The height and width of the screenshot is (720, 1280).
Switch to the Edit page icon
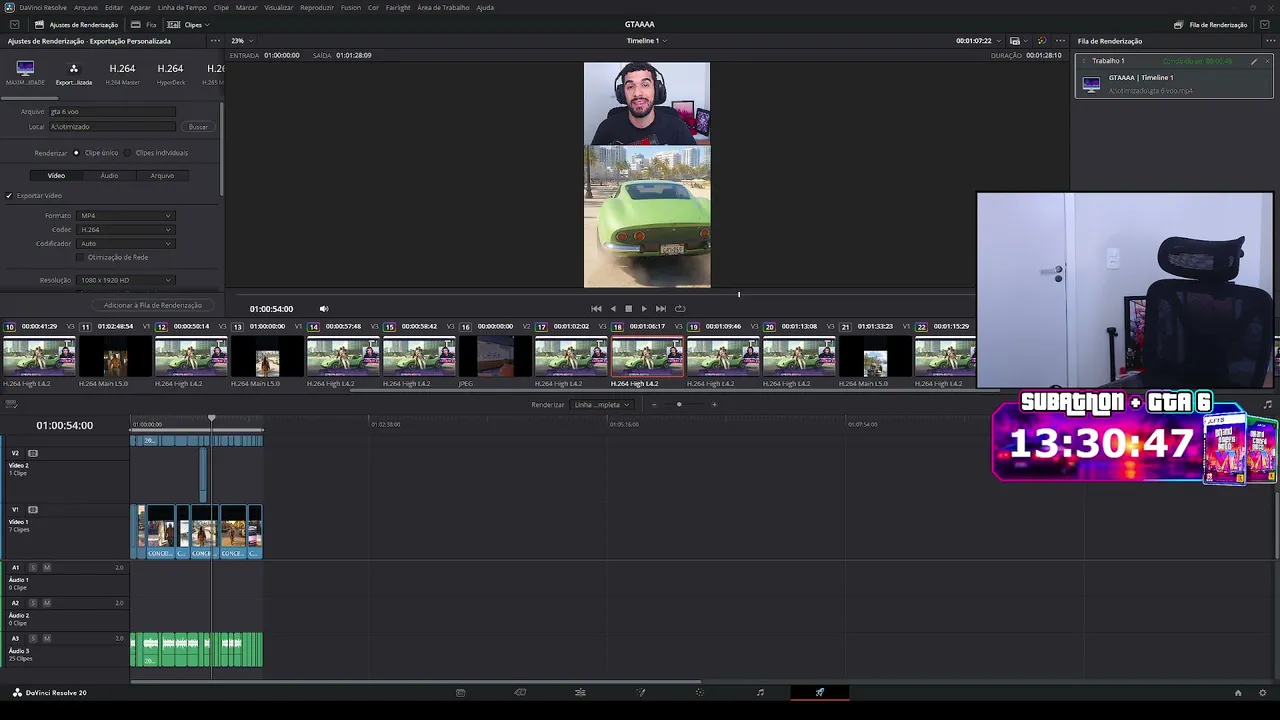coord(580,692)
